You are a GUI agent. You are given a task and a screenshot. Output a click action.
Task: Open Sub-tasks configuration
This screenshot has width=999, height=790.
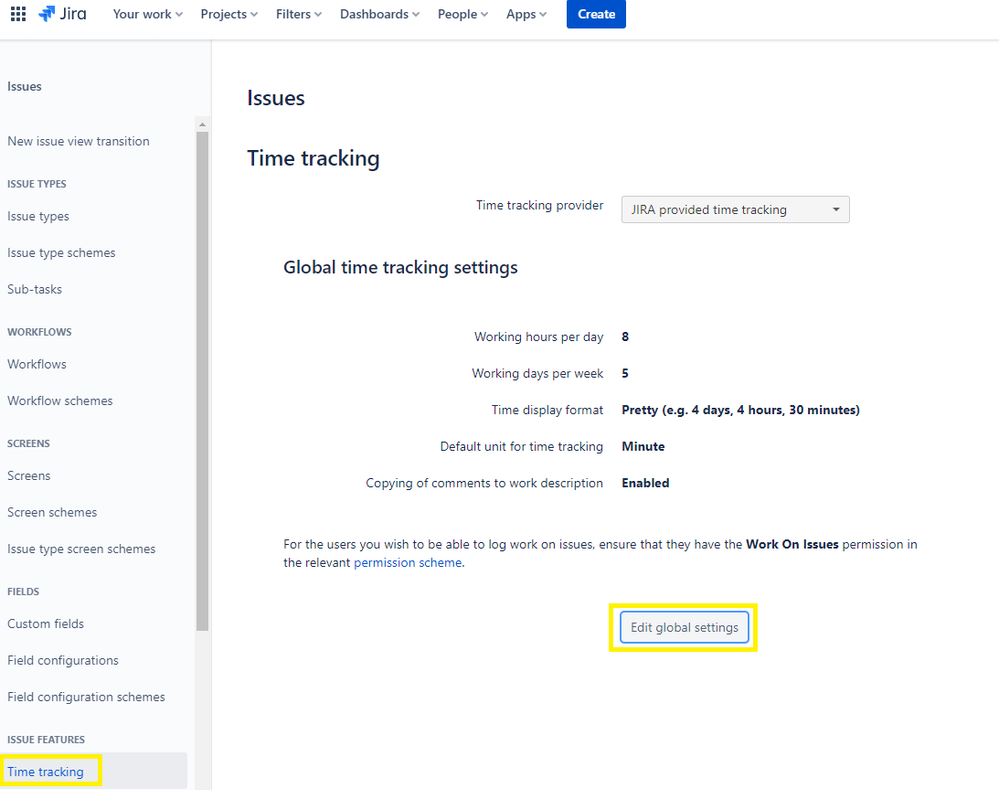coord(34,289)
